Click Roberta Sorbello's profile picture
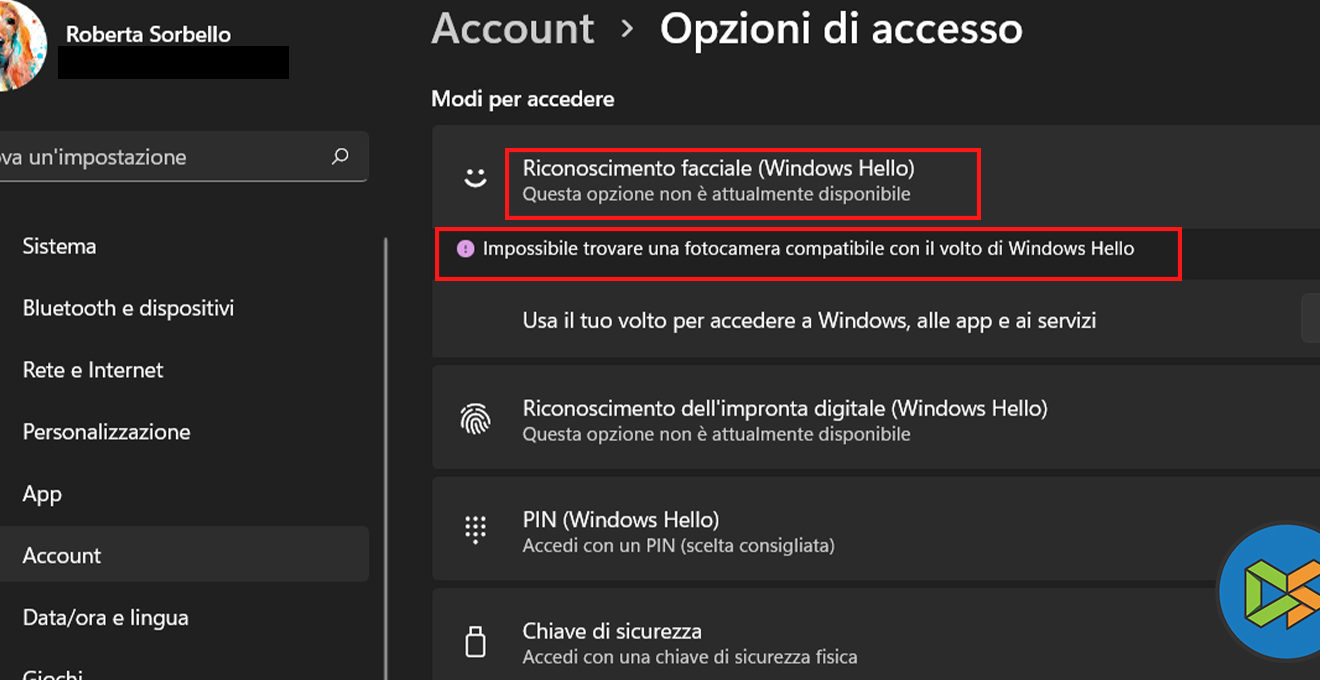The width and height of the screenshot is (1320, 680). tap(18, 45)
